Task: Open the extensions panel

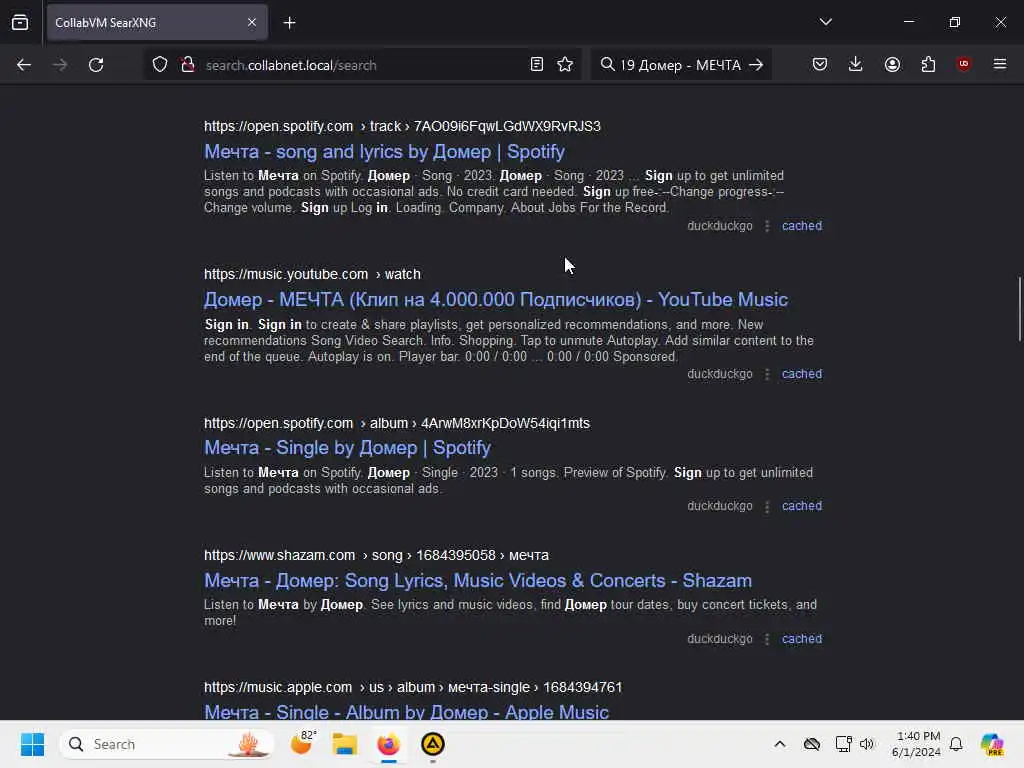Action: click(928, 65)
